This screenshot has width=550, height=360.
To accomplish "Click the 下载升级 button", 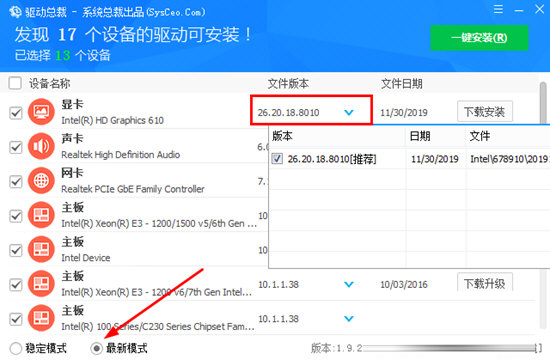I will tap(485, 282).
